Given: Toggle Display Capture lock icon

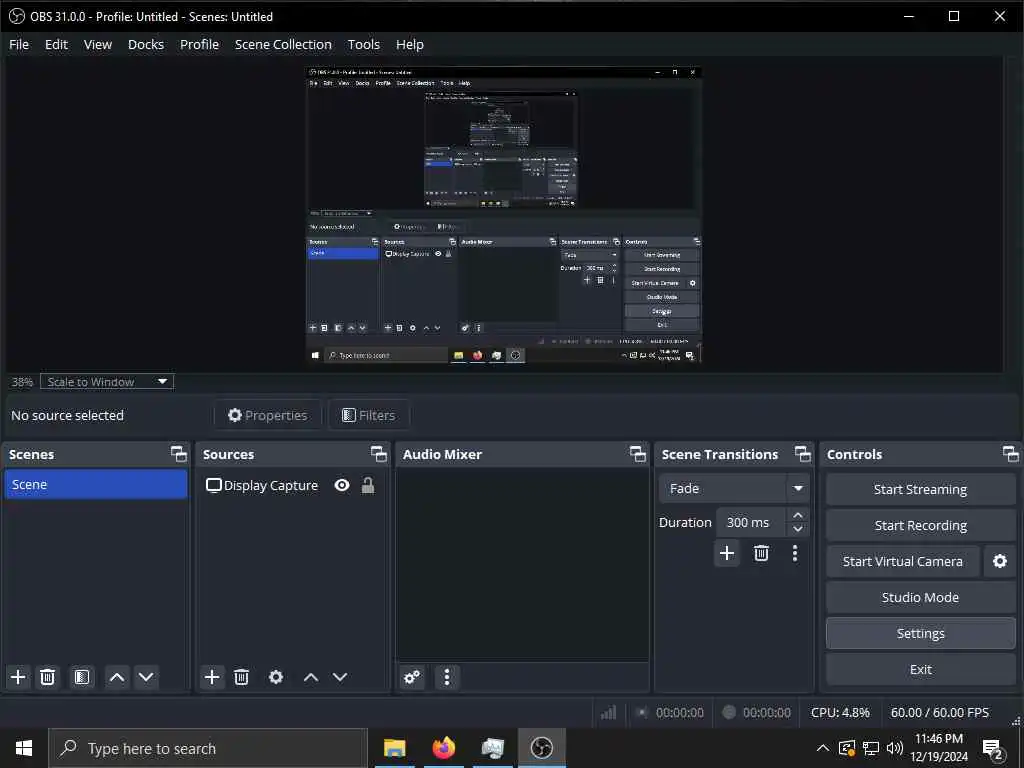Looking at the screenshot, I should [x=368, y=485].
